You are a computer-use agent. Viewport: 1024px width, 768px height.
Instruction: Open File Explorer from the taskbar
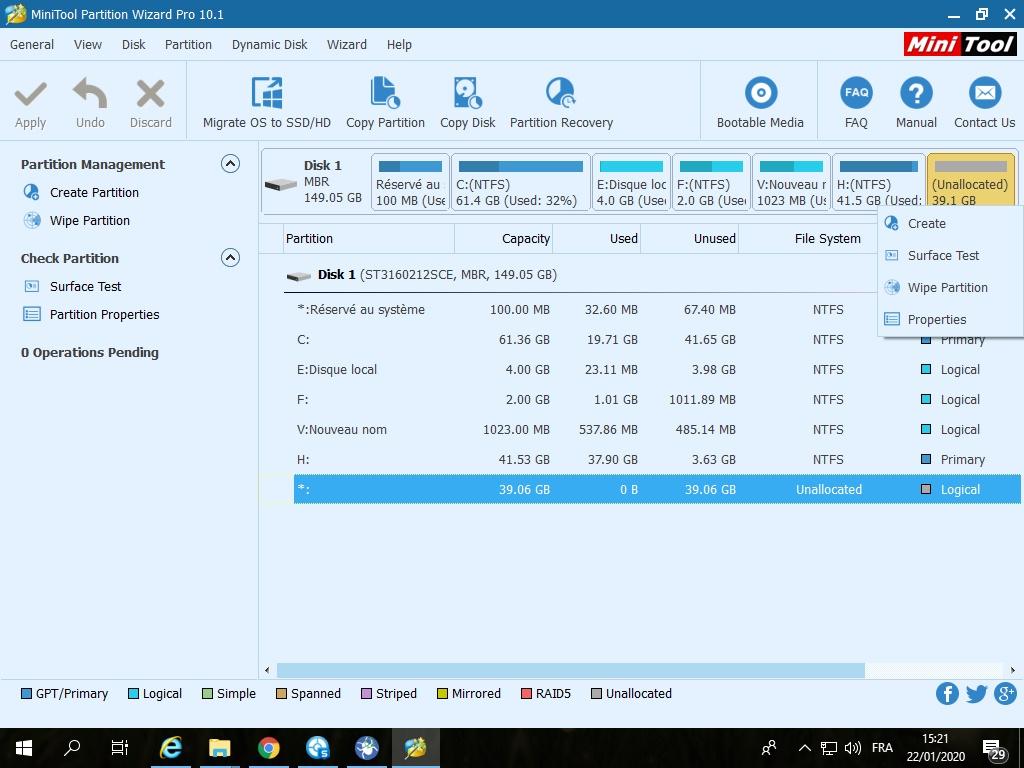point(219,748)
